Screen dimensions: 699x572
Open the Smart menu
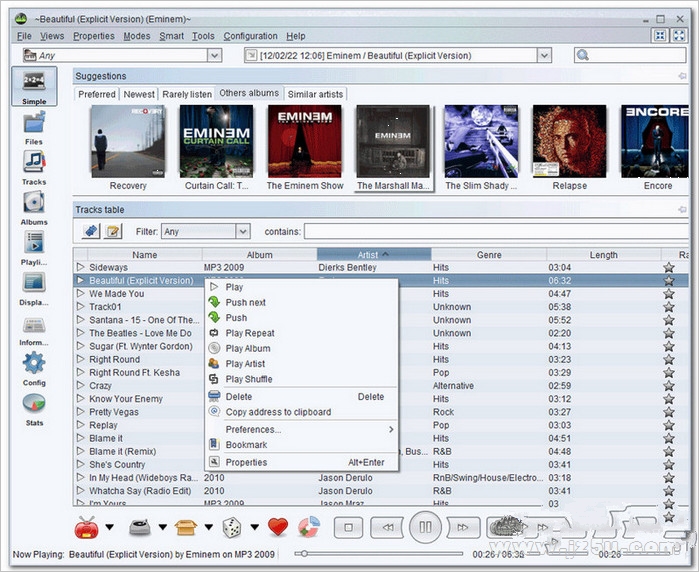172,36
